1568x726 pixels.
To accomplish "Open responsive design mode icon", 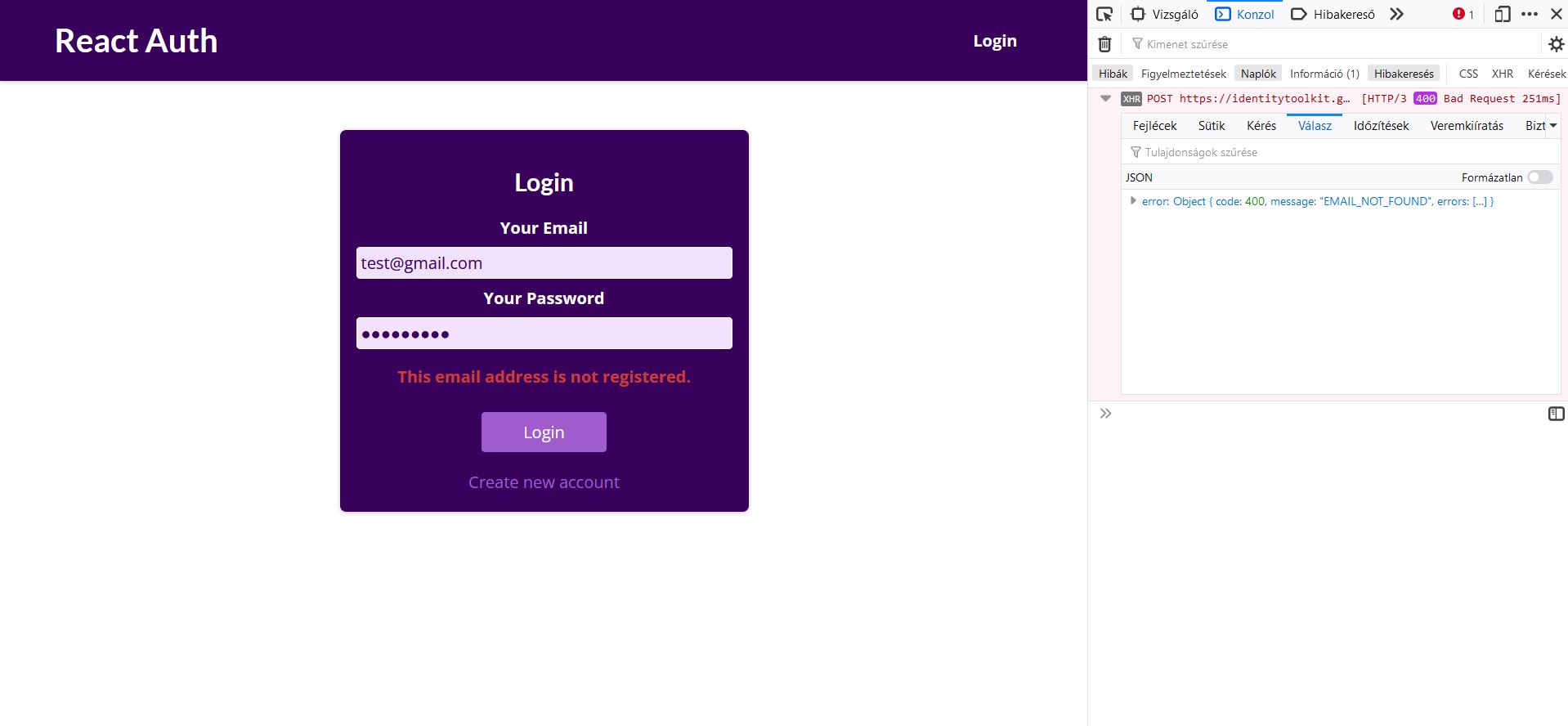I will [1502, 14].
